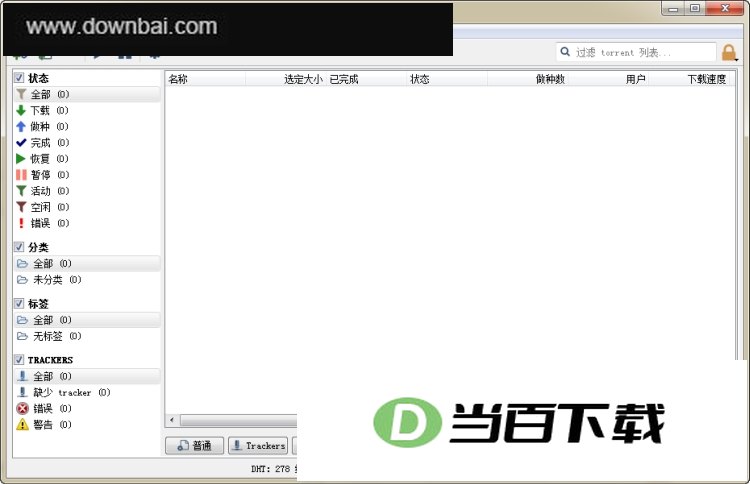
Task: Filter by 暂停 pause icon
Action: (21, 175)
